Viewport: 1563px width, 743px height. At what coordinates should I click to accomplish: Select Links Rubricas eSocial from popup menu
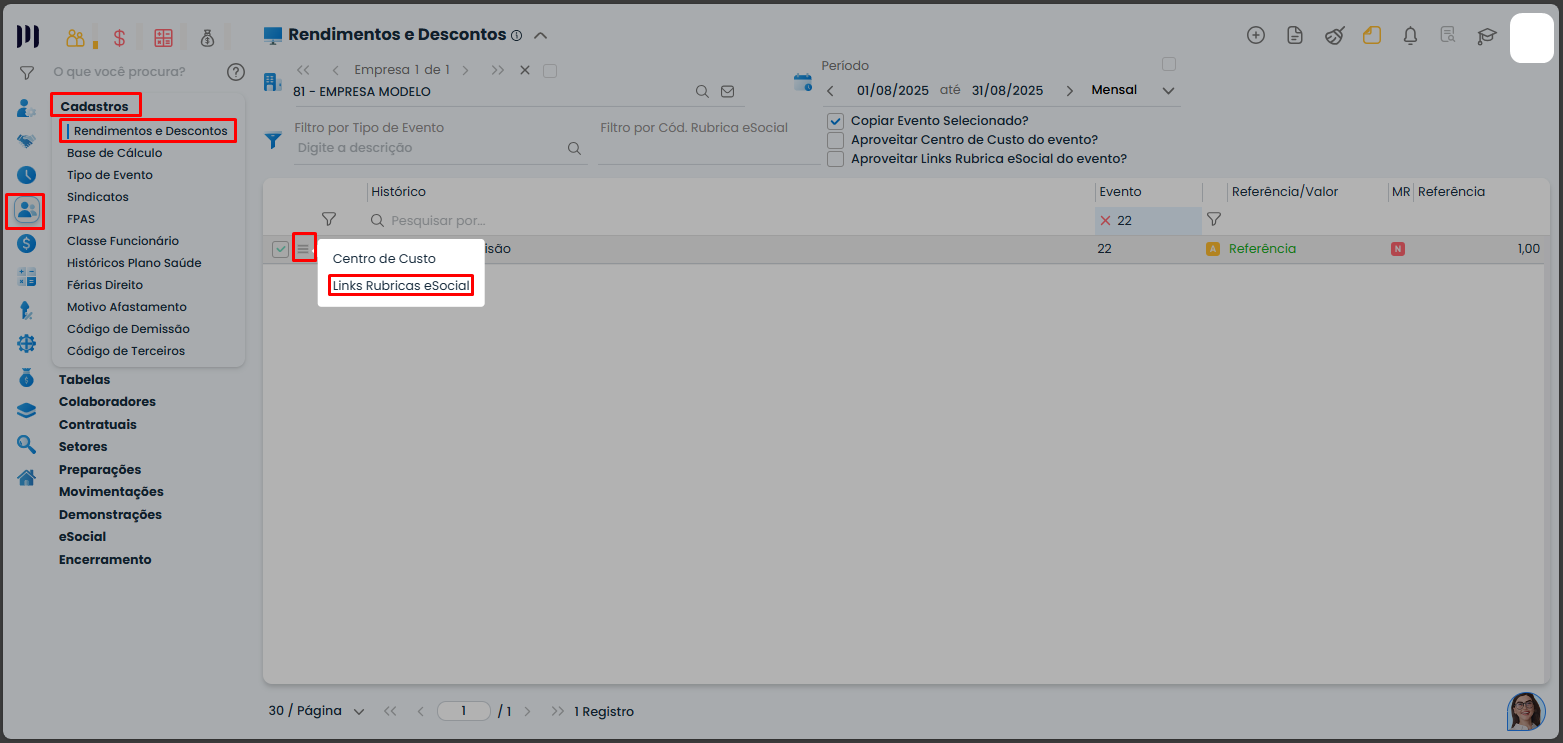pos(401,286)
